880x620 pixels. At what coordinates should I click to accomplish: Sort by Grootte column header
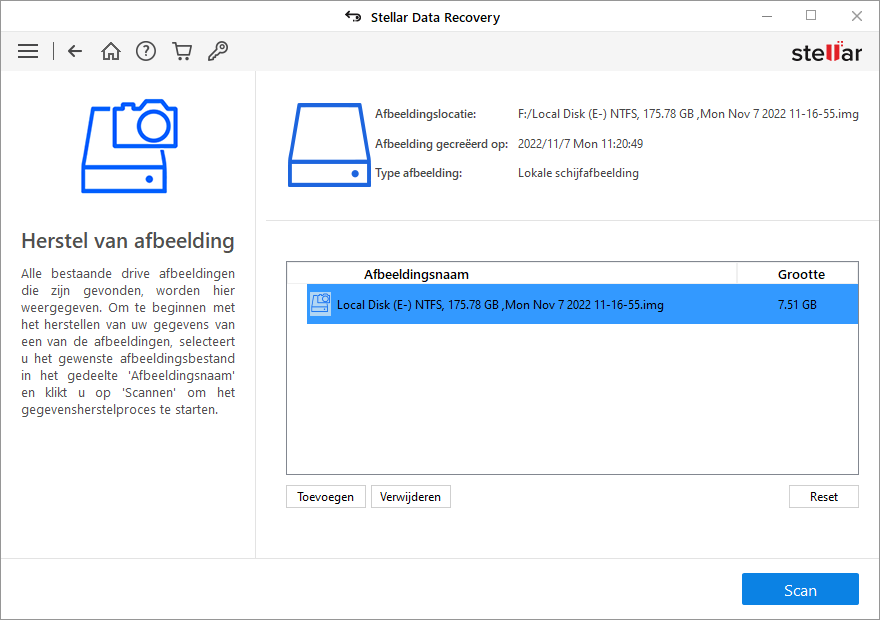[801, 274]
